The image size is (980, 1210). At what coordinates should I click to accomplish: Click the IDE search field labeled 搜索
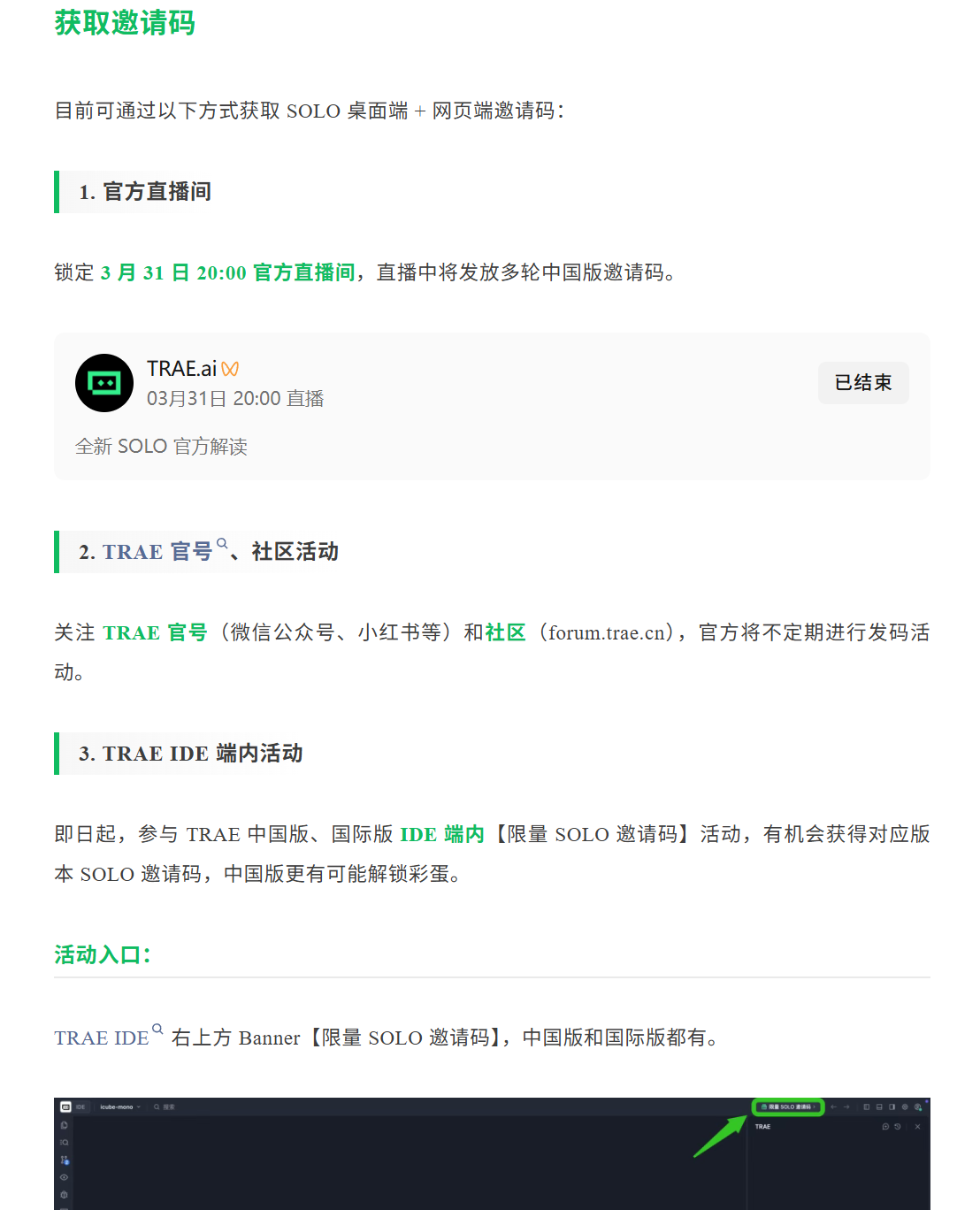(x=165, y=1107)
